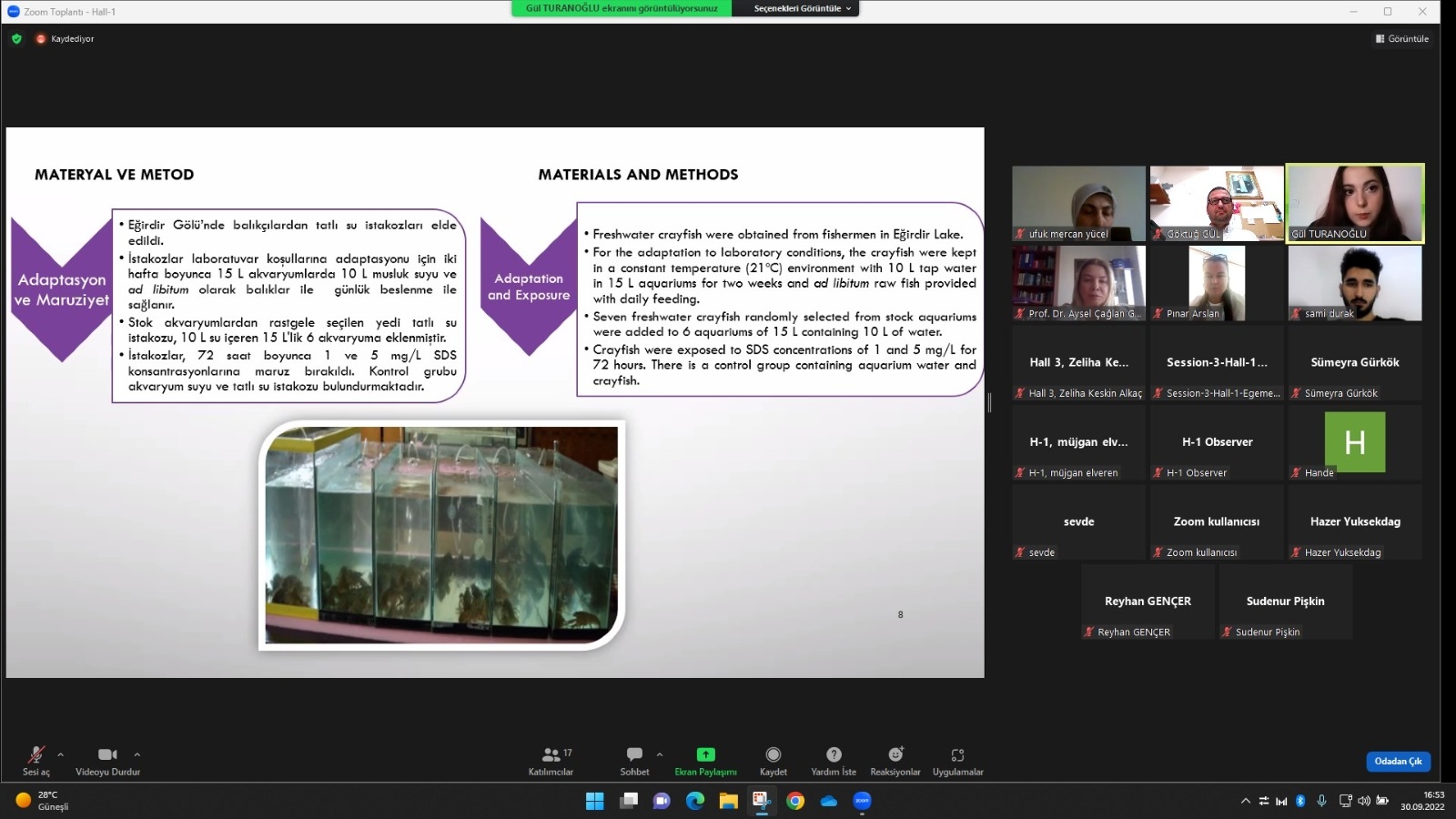Click Hande's green H avatar
Screen dimensions: 1456x819
(x=1355, y=442)
